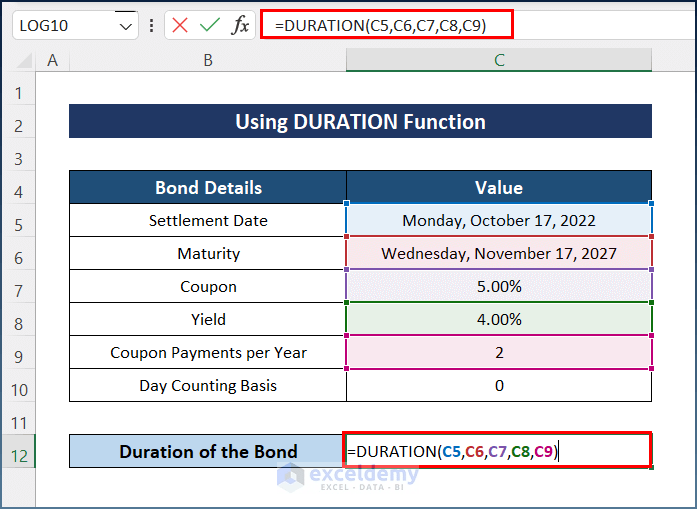This screenshot has height=509, width=697.
Task: Click the Day Counting Basis value 0 cell
Action: (499, 385)
